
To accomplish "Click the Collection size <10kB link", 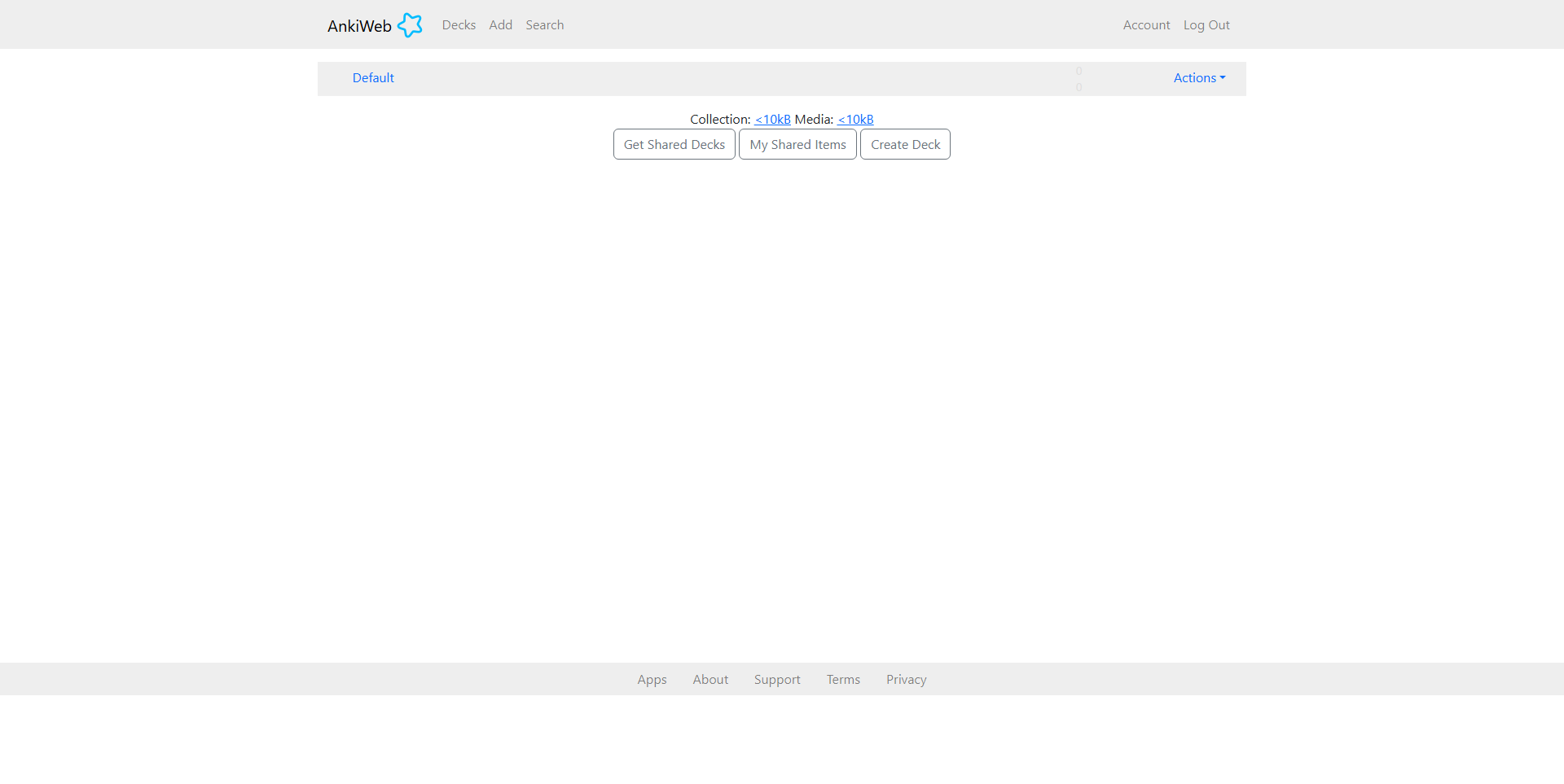I will [772, 120].
